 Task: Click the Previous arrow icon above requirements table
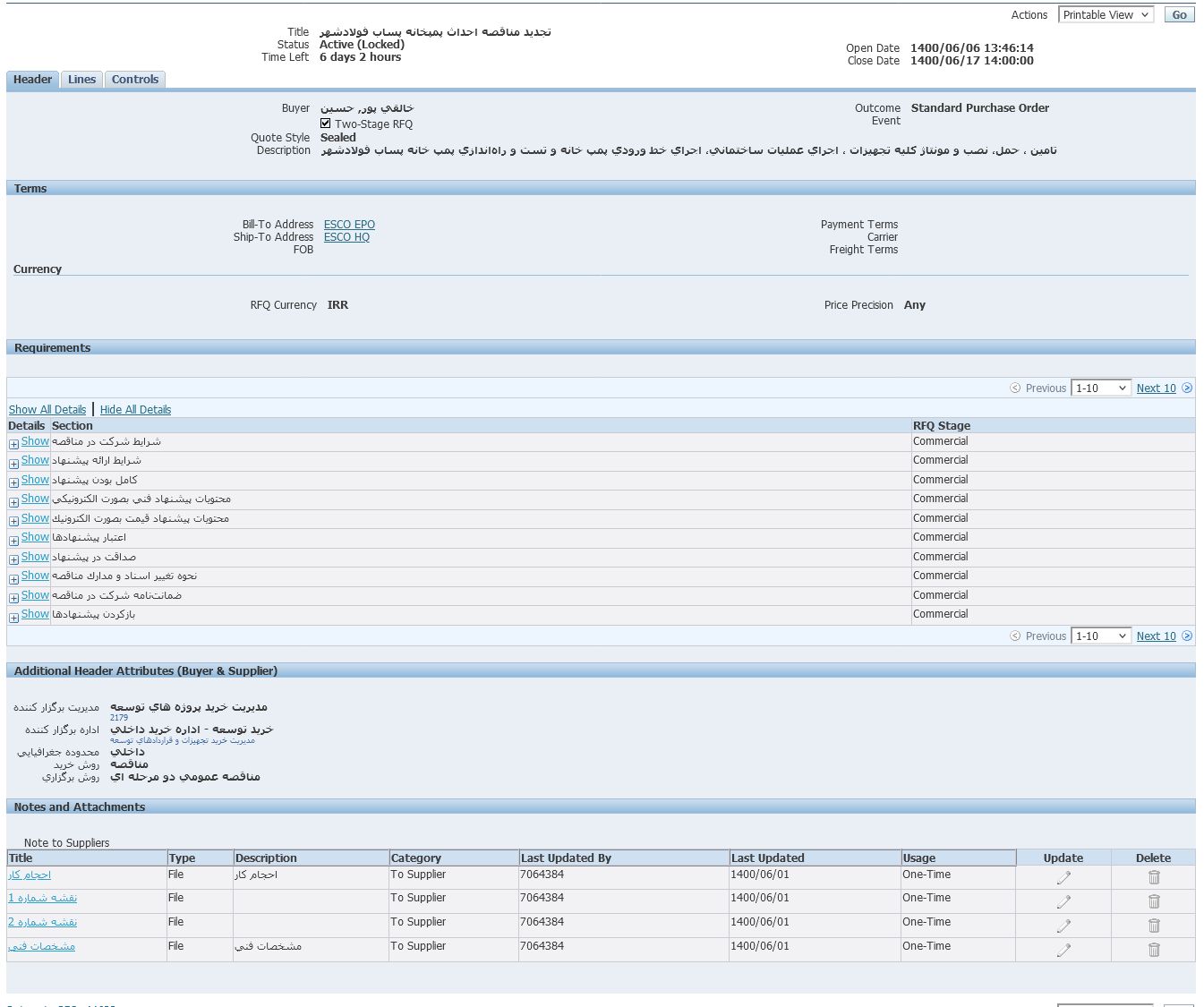click(1015, 388)
